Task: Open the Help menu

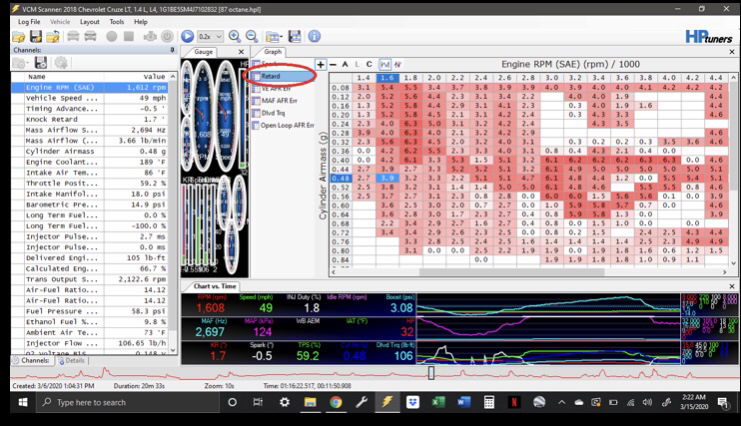Action: [141, 22]
